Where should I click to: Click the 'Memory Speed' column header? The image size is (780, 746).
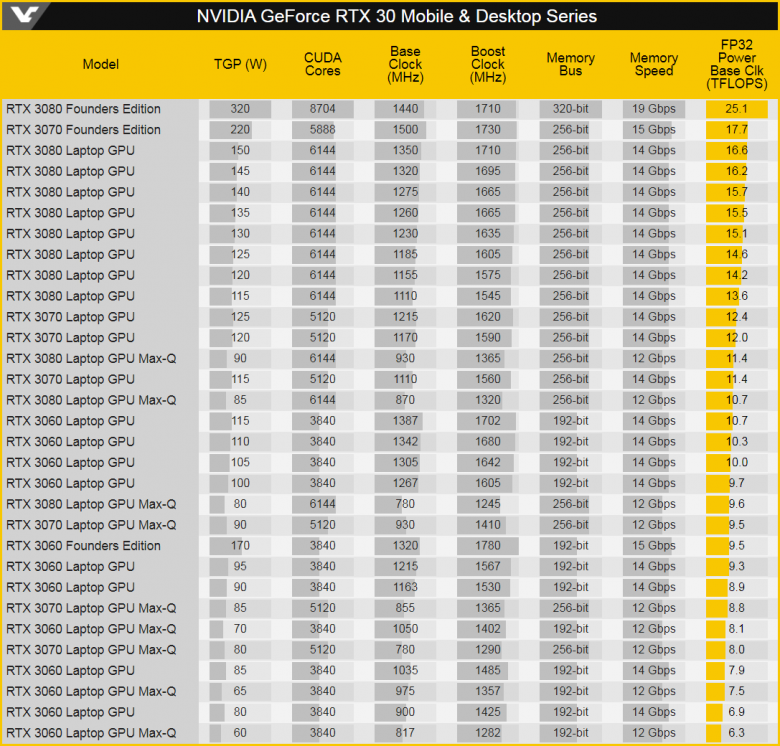654,64
